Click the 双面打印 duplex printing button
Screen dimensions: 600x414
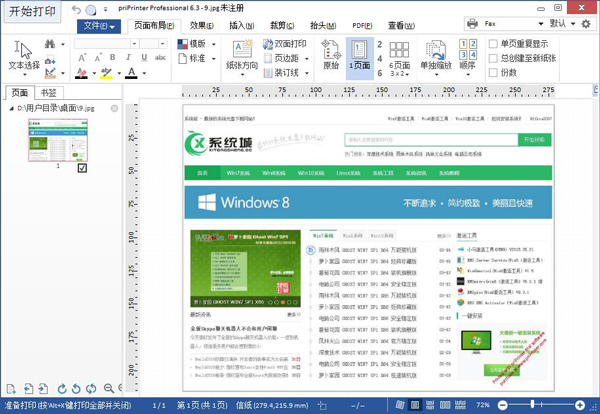point(285,44)
